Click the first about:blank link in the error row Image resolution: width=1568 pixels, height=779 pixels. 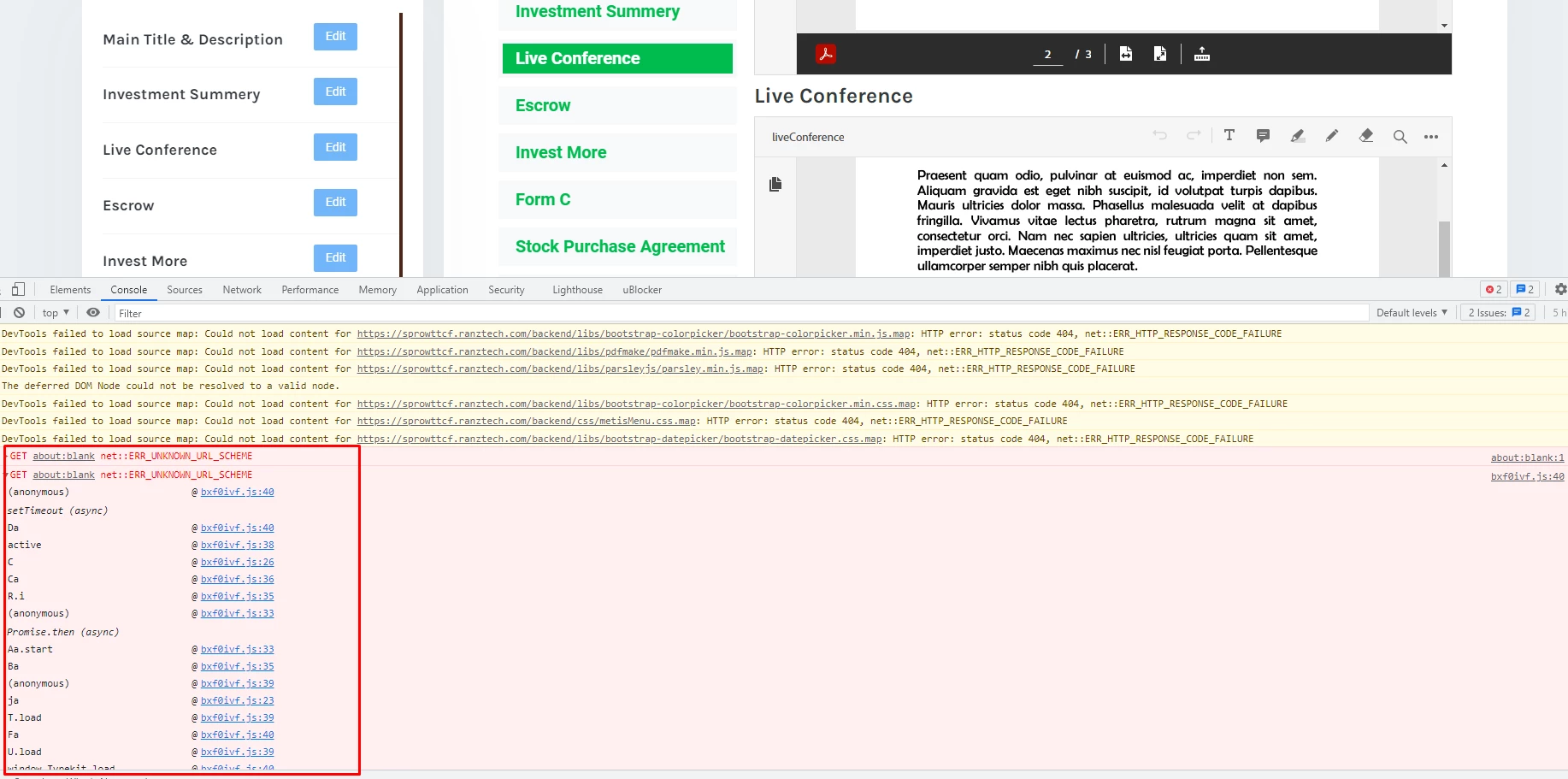(63, 456)
